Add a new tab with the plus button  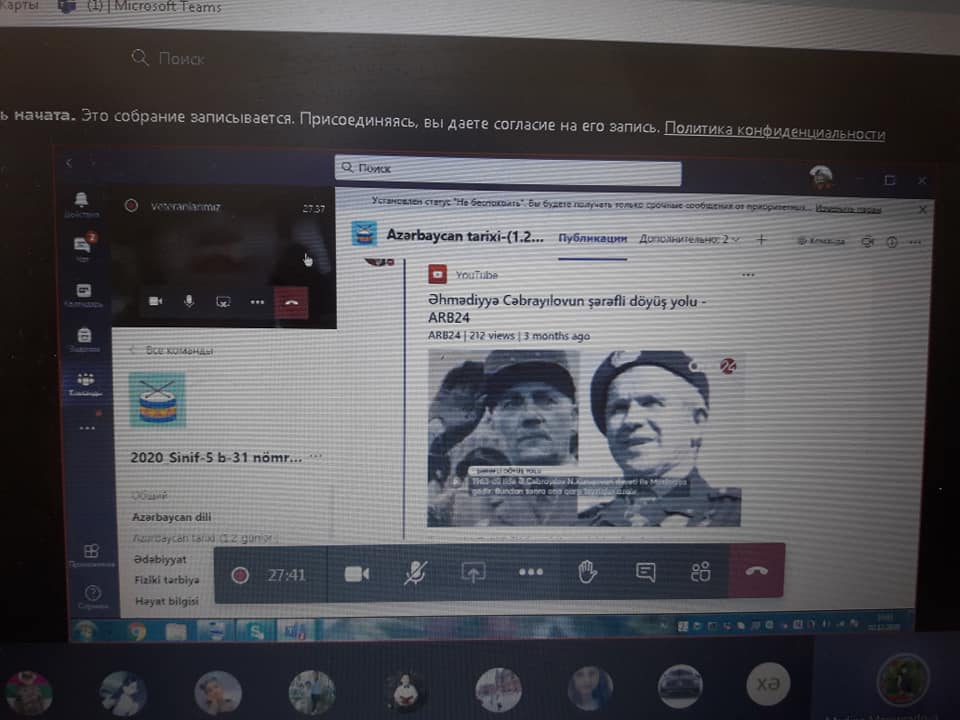pos(761,239)
